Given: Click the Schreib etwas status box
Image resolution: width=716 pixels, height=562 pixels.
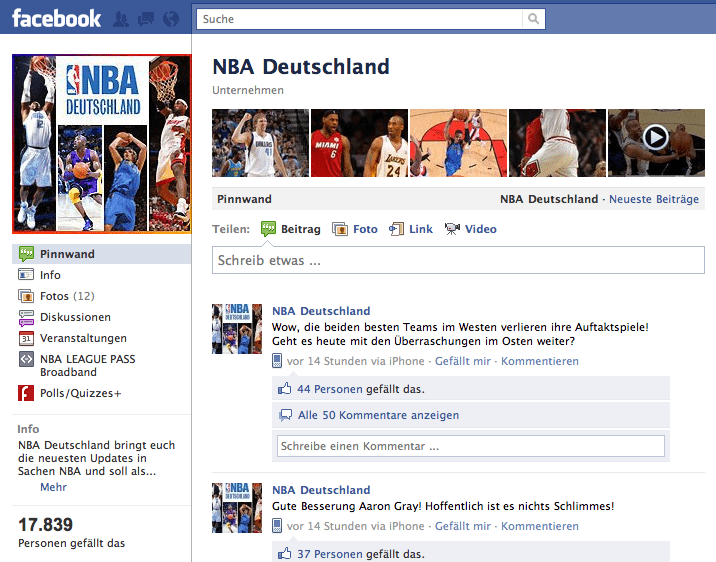Looking at the screenshot, I should (458, 260).
